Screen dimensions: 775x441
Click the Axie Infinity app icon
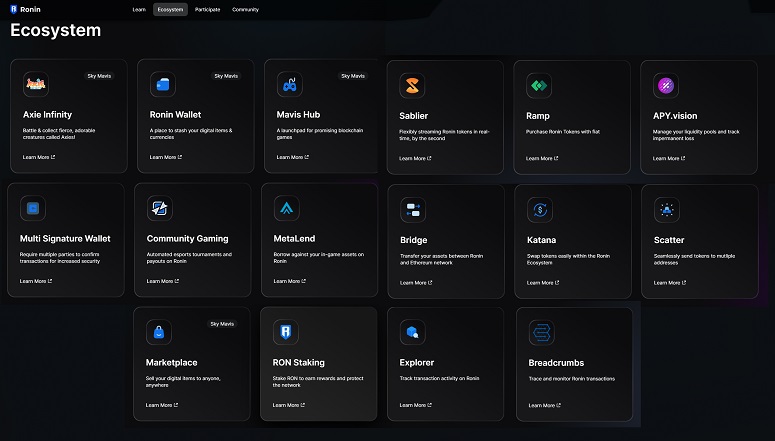pos(36,84)
